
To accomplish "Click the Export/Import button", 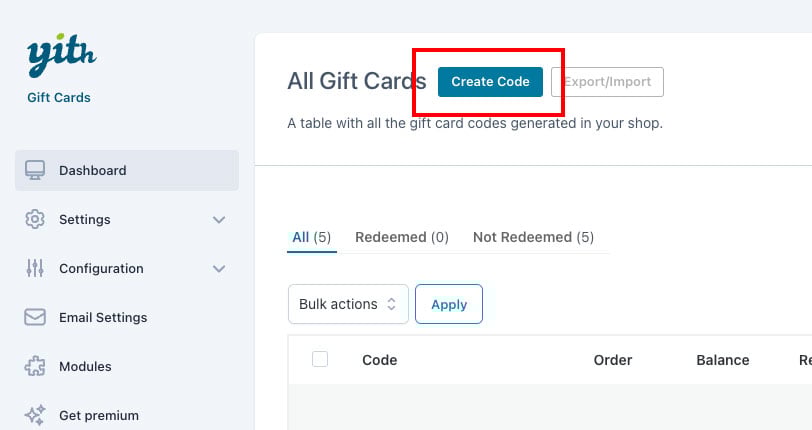I will (x=607, y=82).
